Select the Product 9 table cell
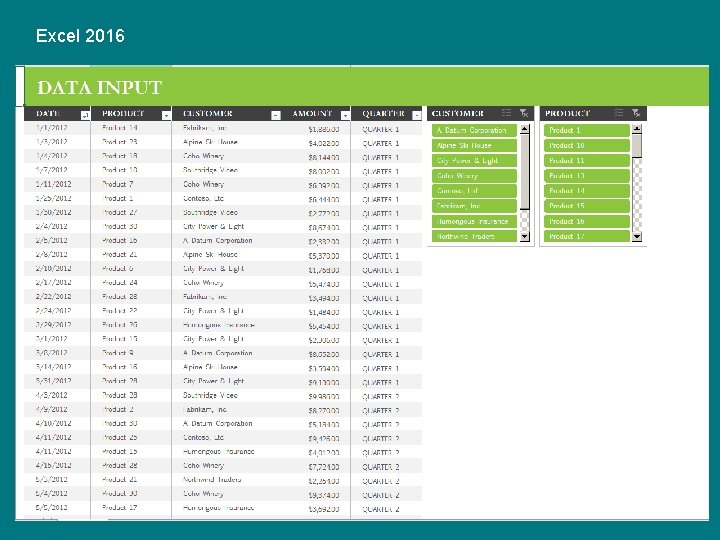This screenshot has width=720, height=540. click(x=131, y=353)
